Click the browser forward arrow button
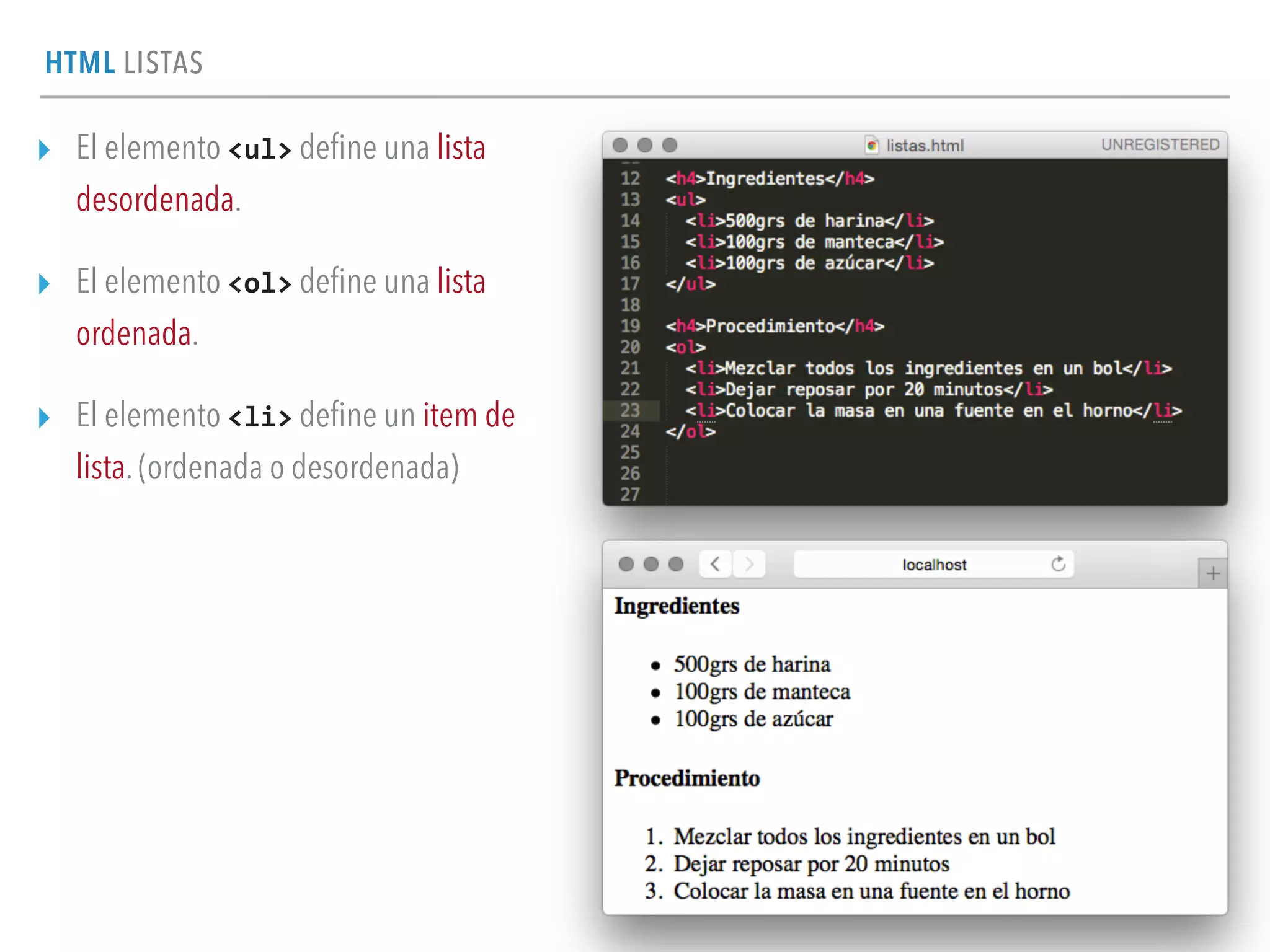Screen dimensions: 1270x952 click(749, 564)
